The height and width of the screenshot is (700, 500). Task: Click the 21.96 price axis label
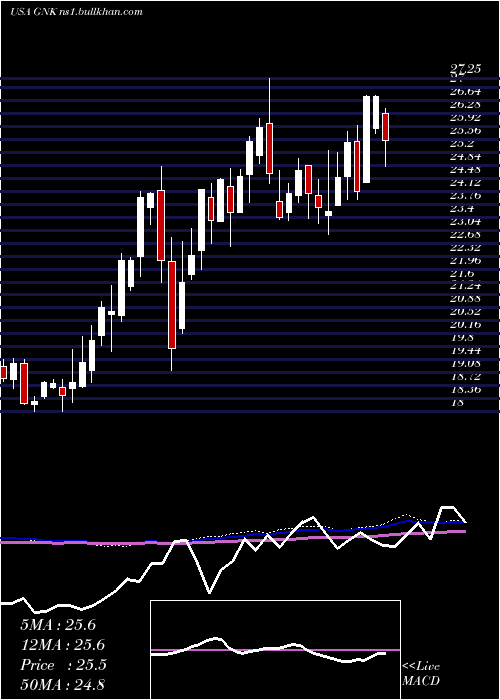pyautogui.click(x=465, y=261)
